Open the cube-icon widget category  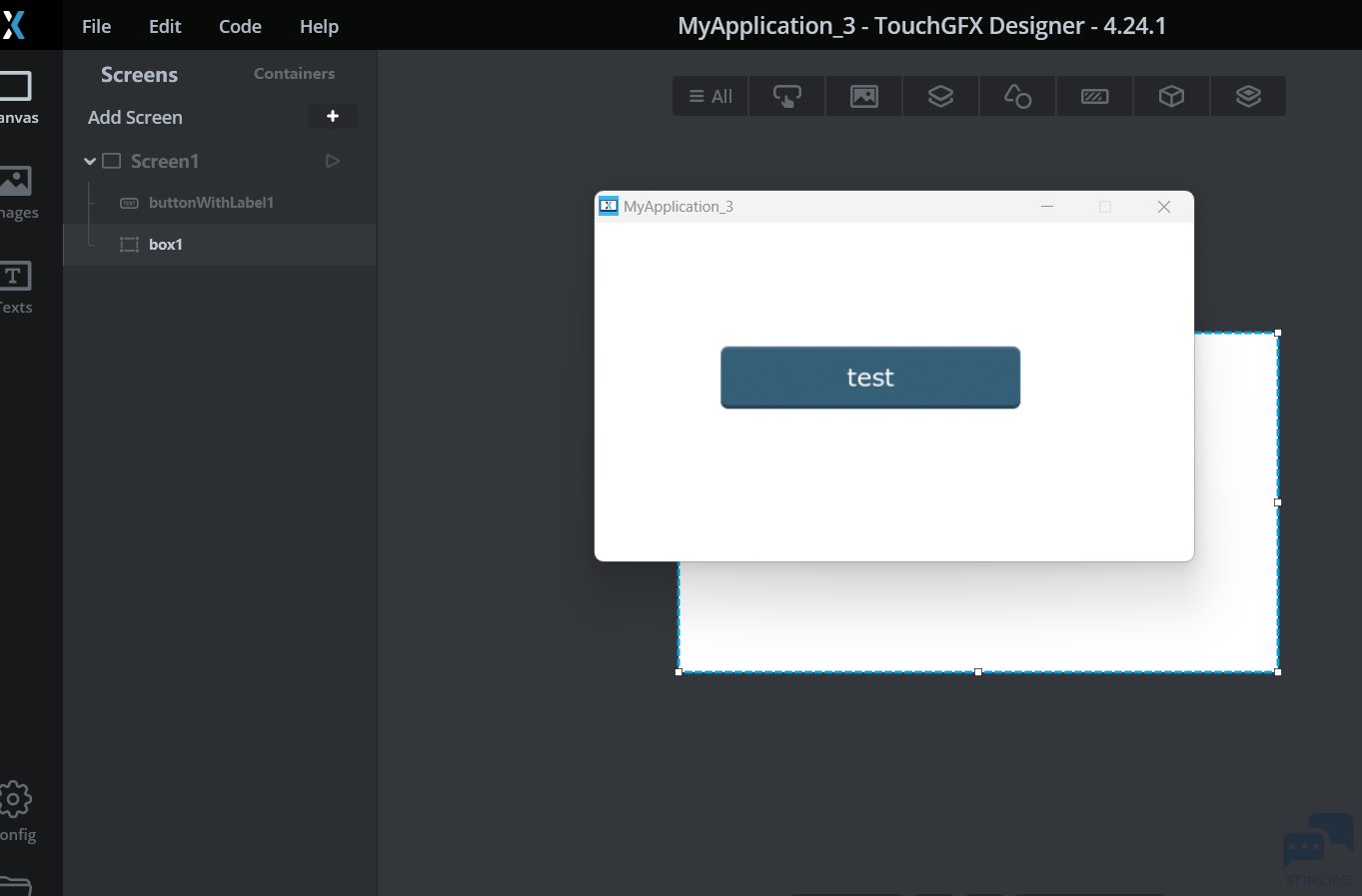coord(1171,96)
